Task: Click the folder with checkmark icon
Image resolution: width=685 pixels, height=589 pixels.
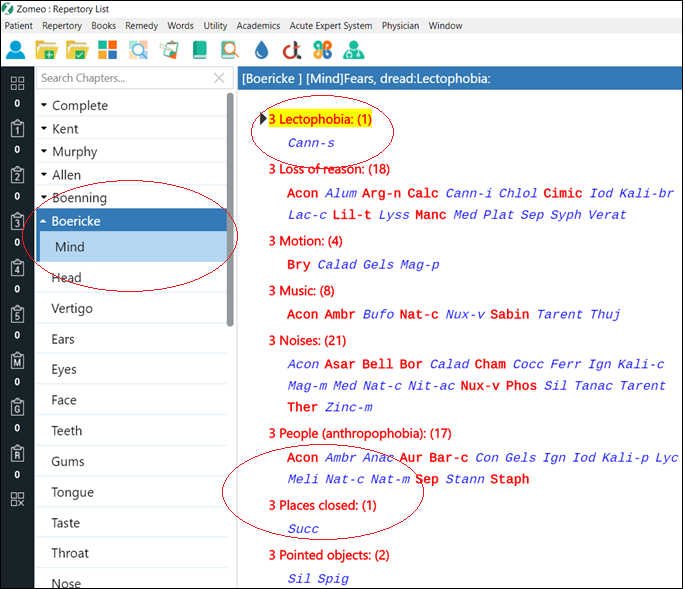Action: (77, 49)
